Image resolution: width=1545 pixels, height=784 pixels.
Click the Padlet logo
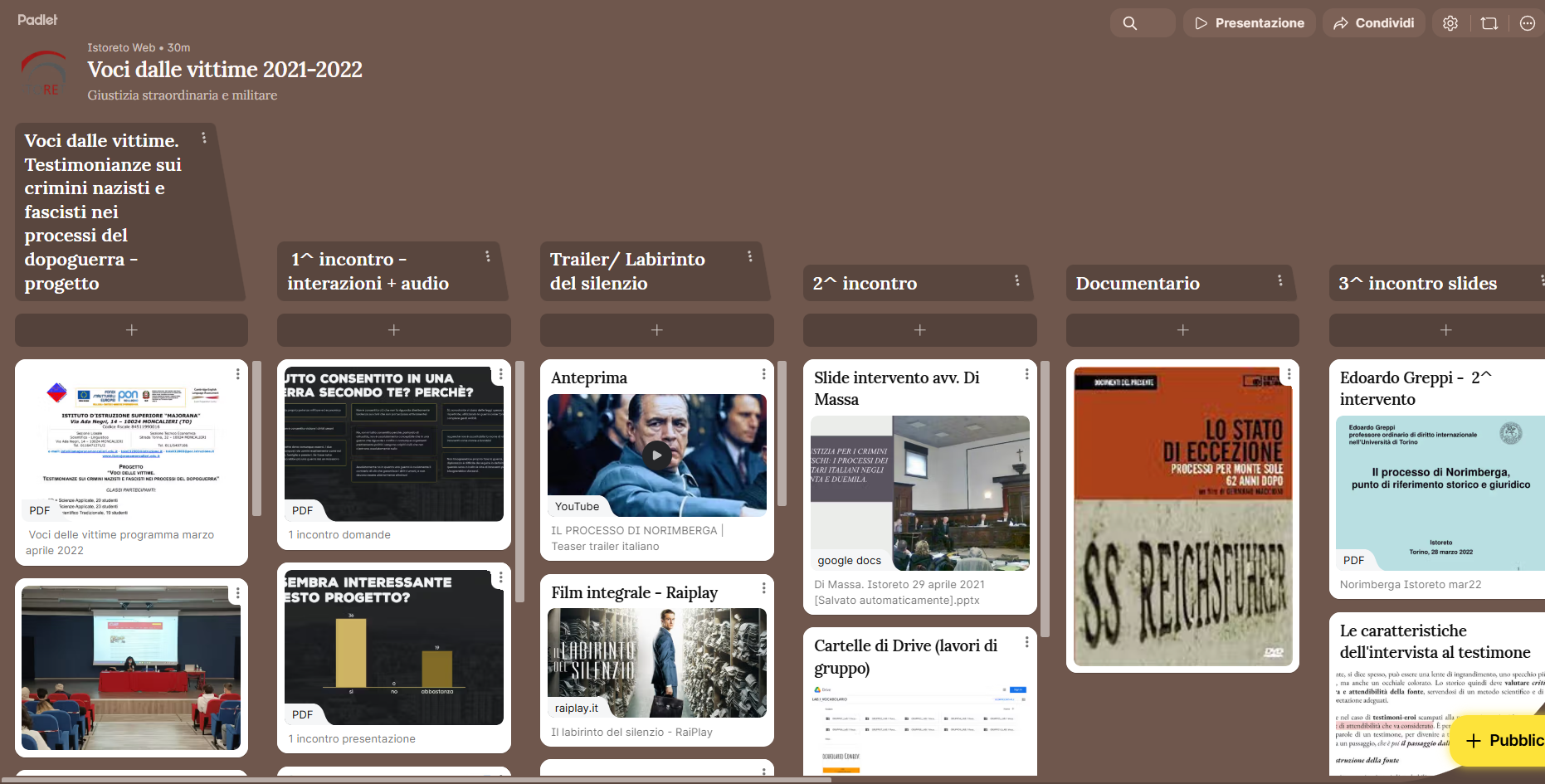pyautogui.click(x=37, y=20)
